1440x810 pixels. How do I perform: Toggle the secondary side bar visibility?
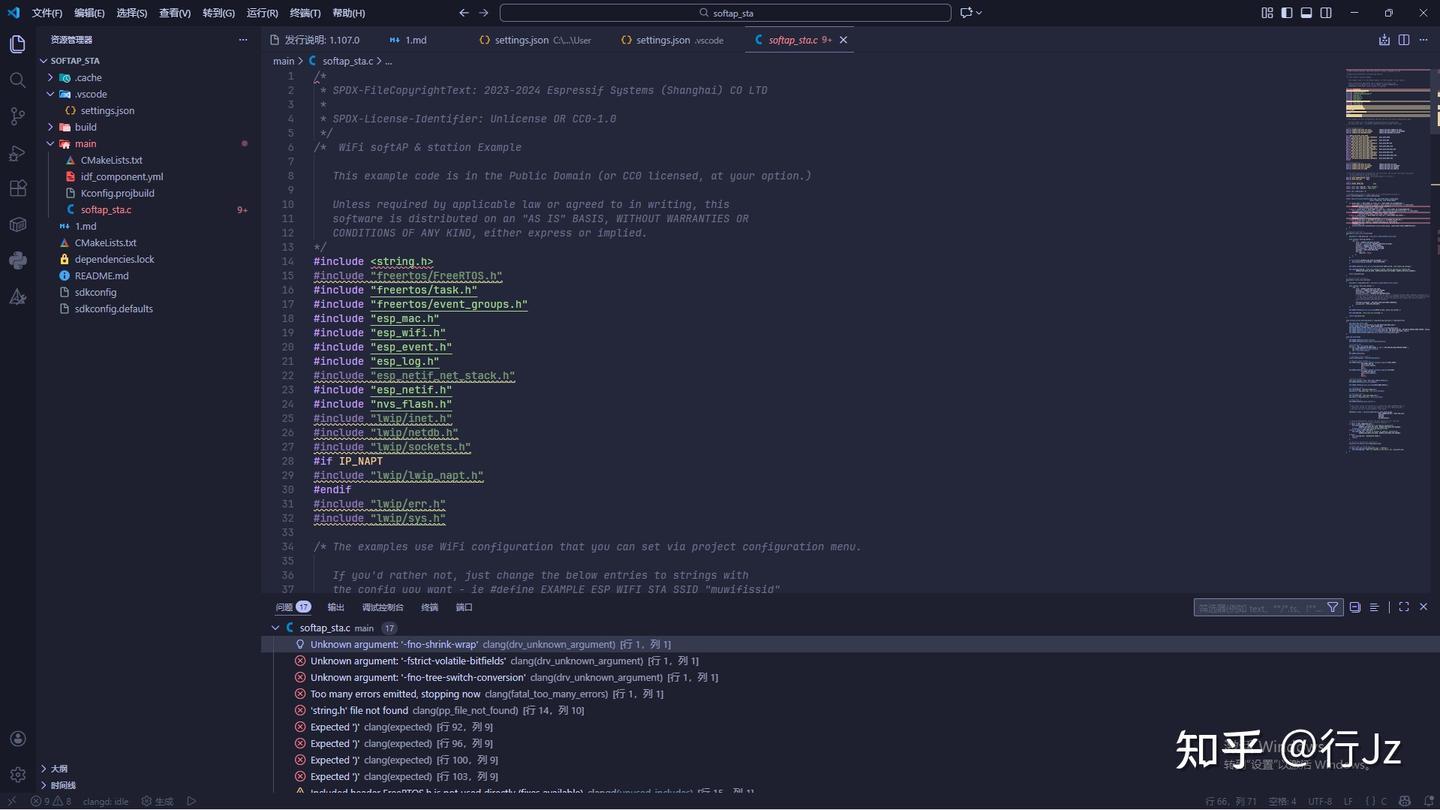(x=1326, y=13)
